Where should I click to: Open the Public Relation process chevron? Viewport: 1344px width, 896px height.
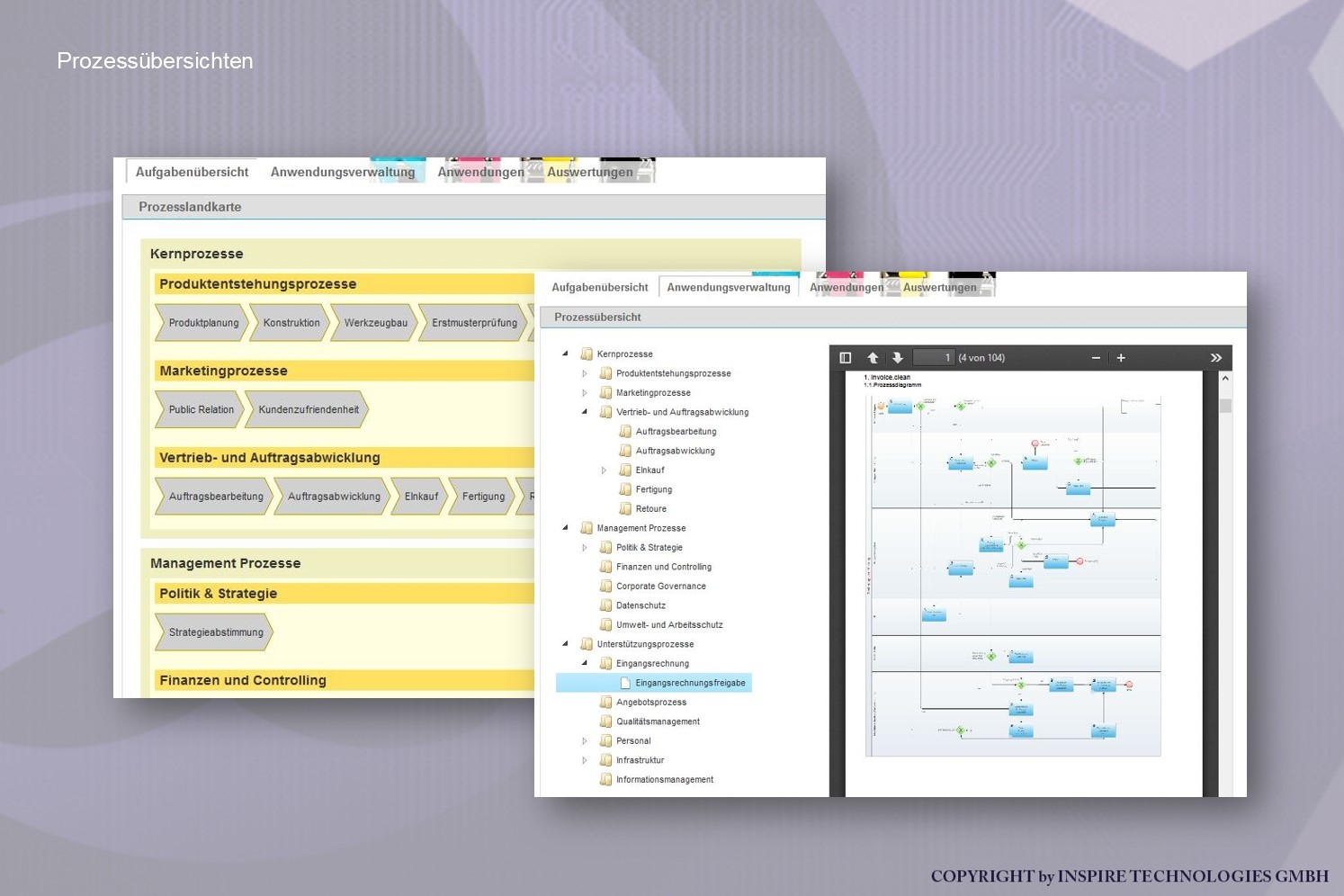[x=200, y=409]
